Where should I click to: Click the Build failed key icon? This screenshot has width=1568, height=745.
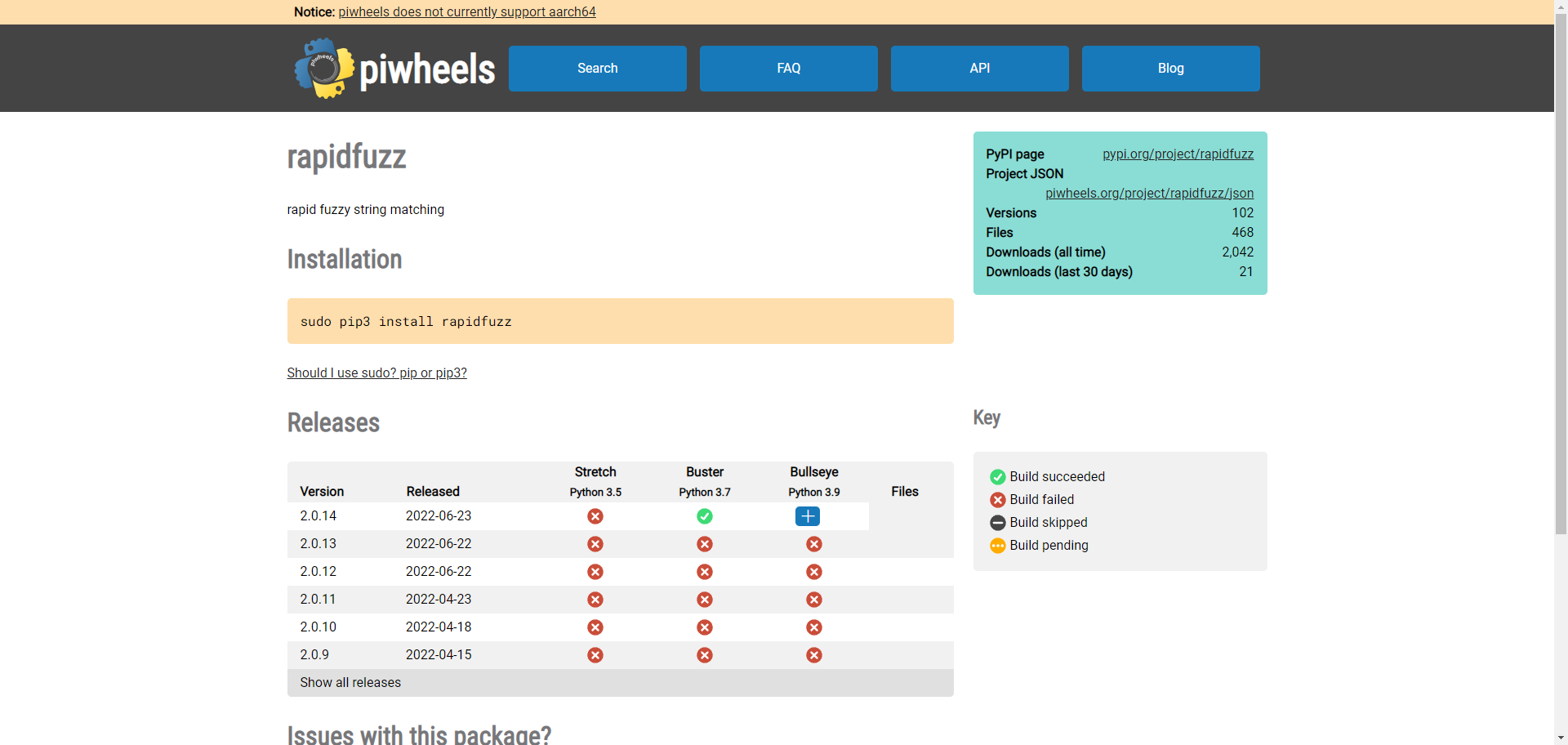tap(997, 500)
